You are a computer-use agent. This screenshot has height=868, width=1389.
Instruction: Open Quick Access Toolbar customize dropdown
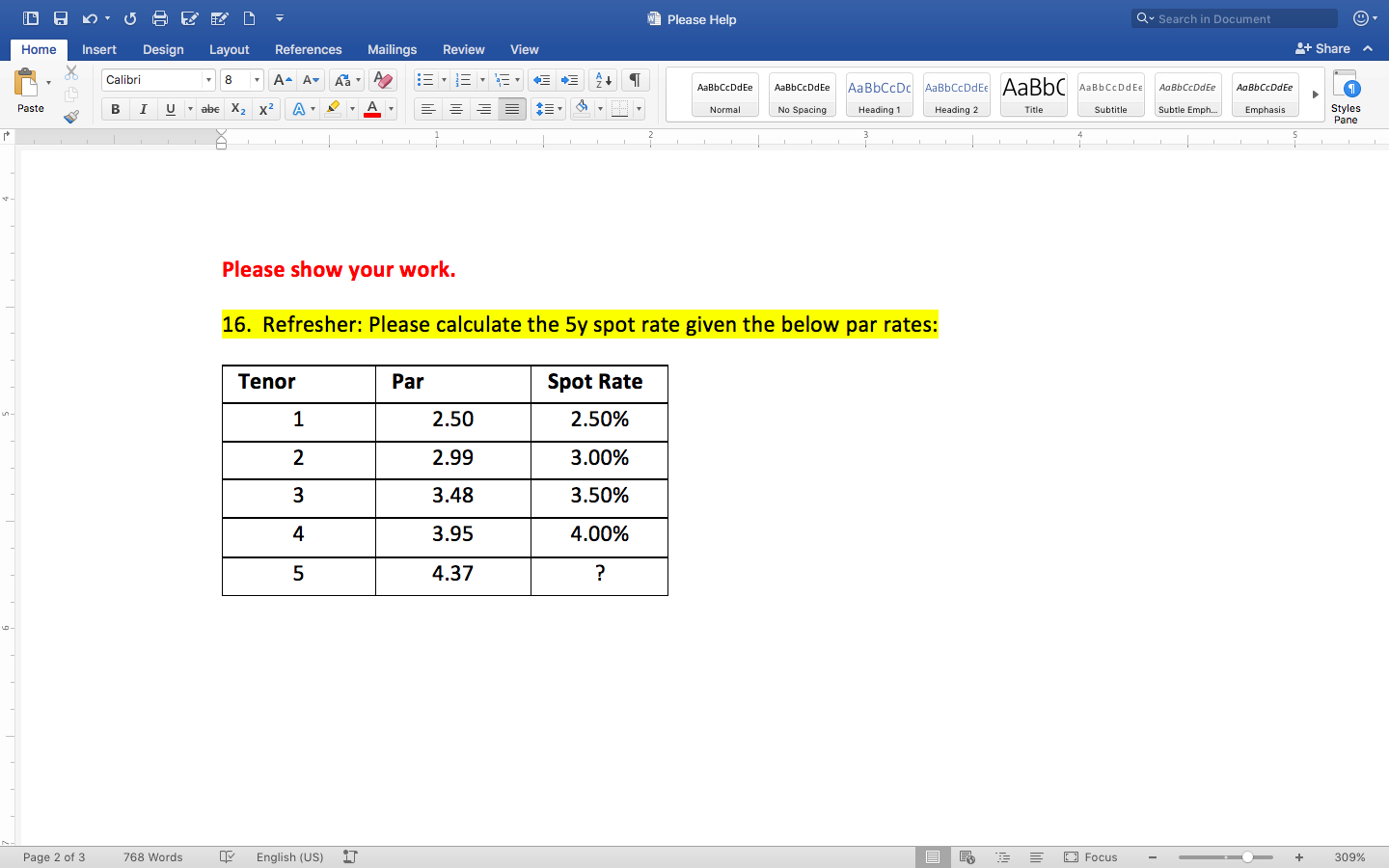[280, 18]
